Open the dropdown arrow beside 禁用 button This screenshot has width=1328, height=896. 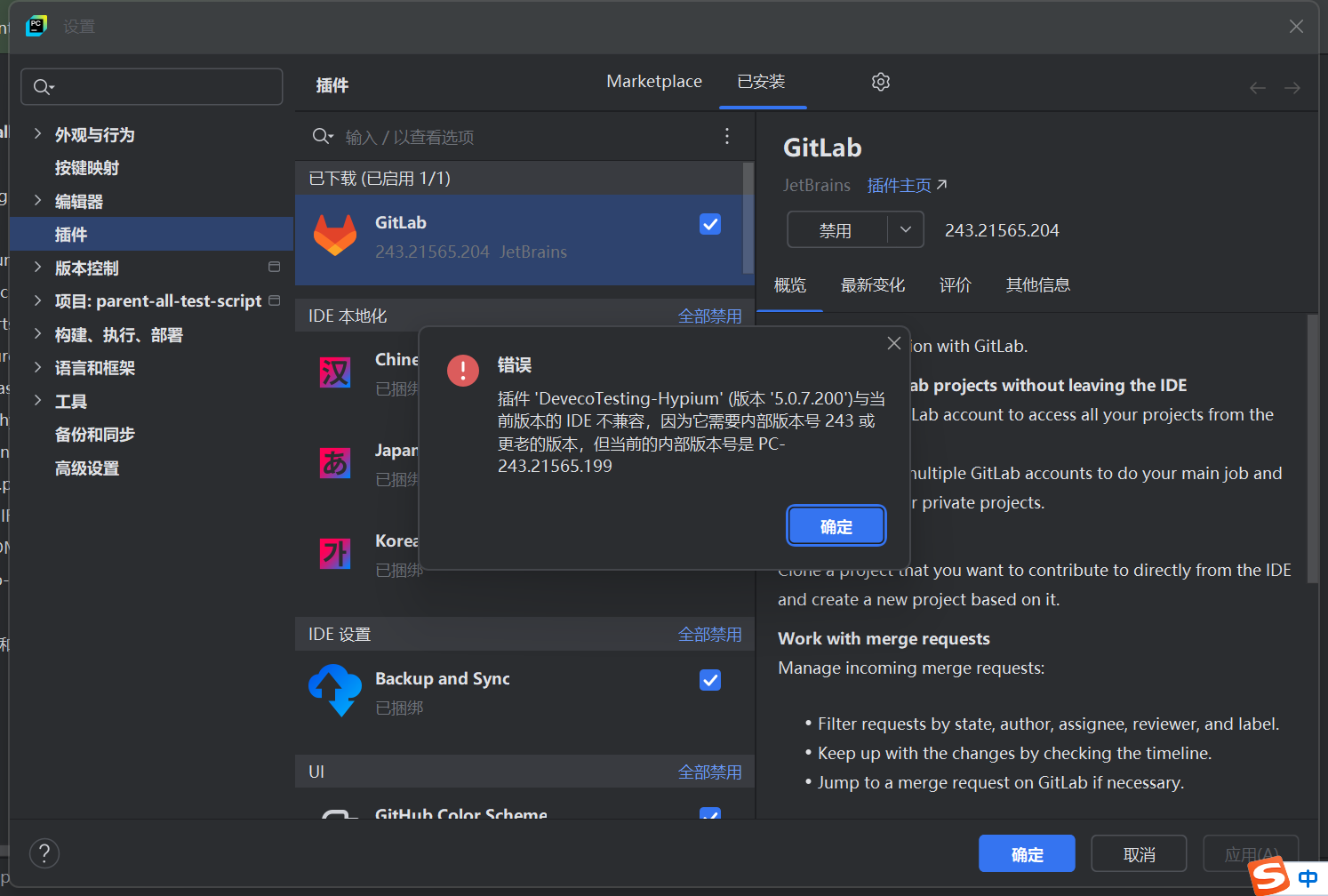906,230
